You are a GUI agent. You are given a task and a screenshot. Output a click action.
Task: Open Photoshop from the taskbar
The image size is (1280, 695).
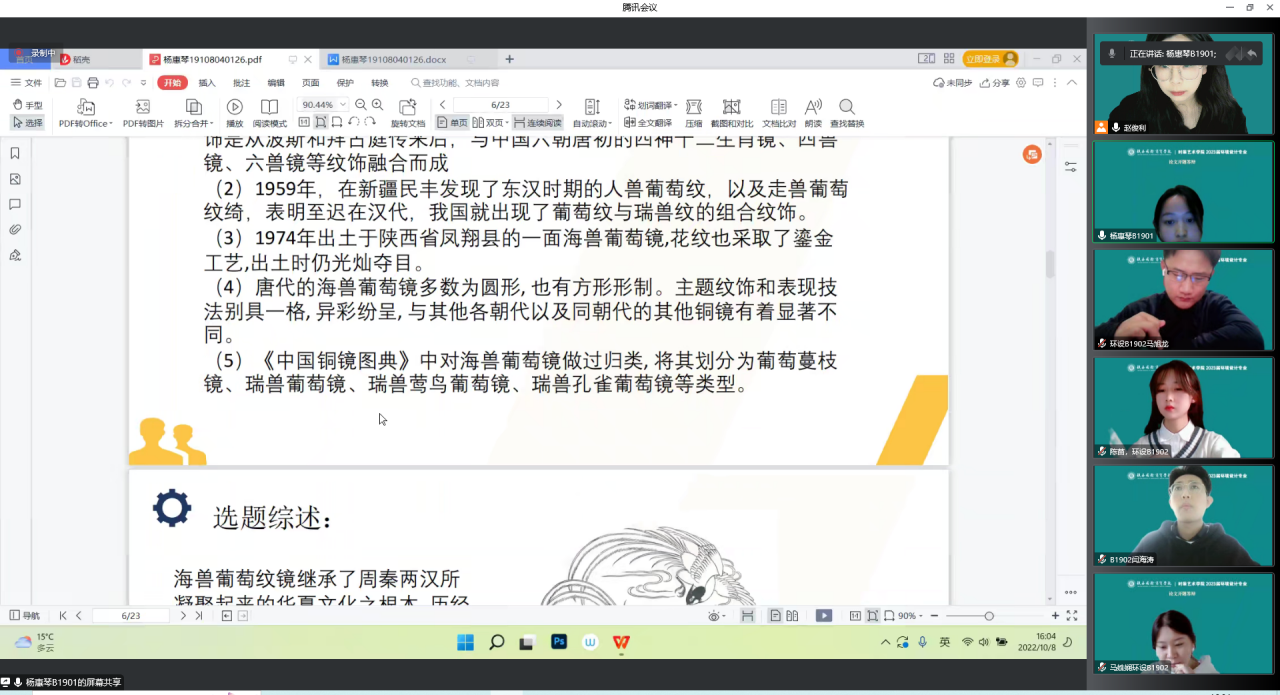tap(559, 642)
